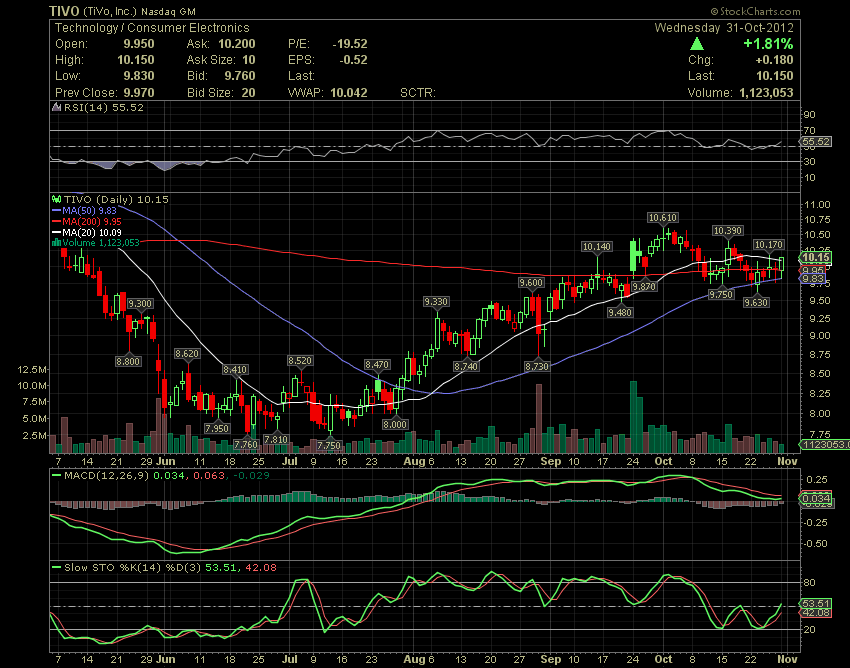This screenshot has height=668, width=850.
Task: Click the Bid price 9.760
Action: click(240, 76)
